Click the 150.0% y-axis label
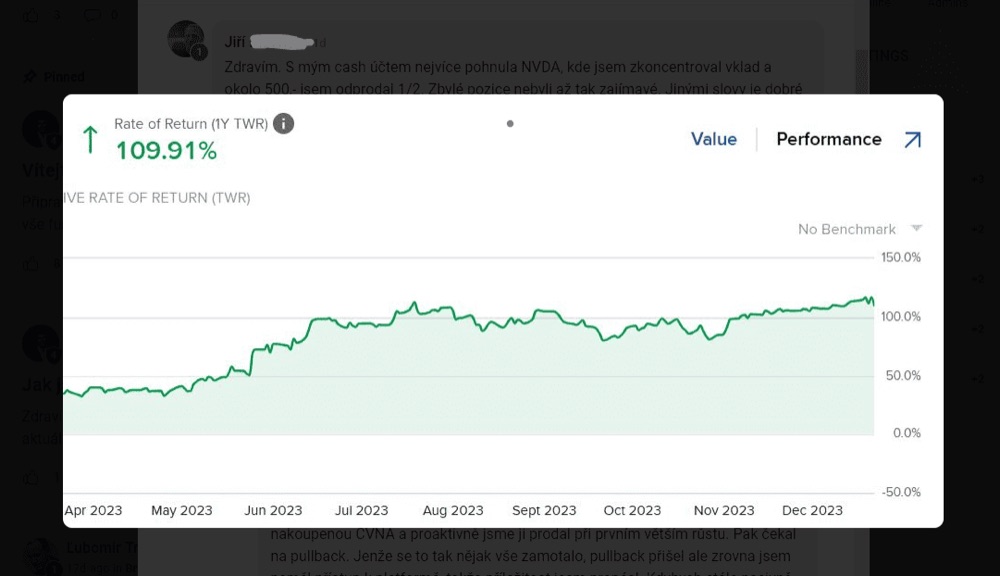The height and width of the screenshot is (576, 1000). pos(901,257)
